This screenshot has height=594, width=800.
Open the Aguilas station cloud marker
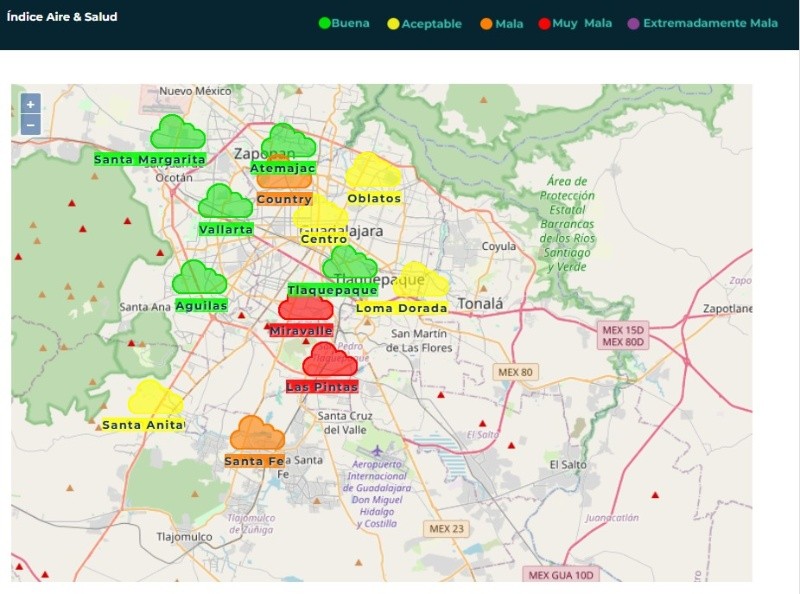click(199, 278)
